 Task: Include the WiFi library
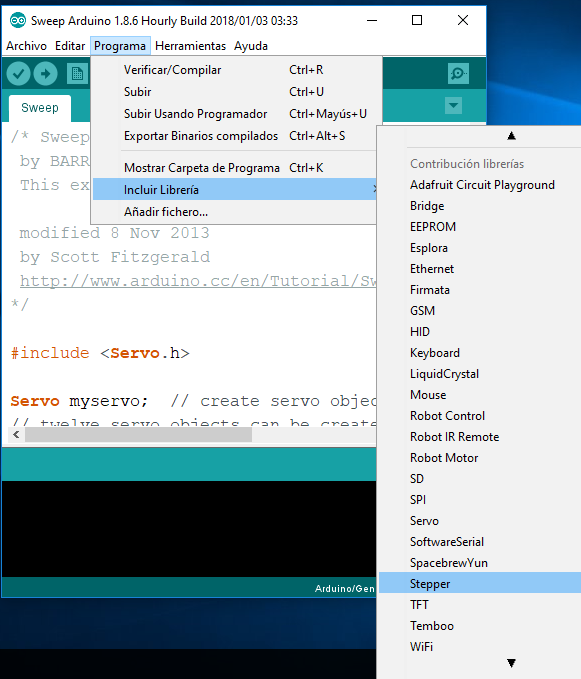coord(480,647)
